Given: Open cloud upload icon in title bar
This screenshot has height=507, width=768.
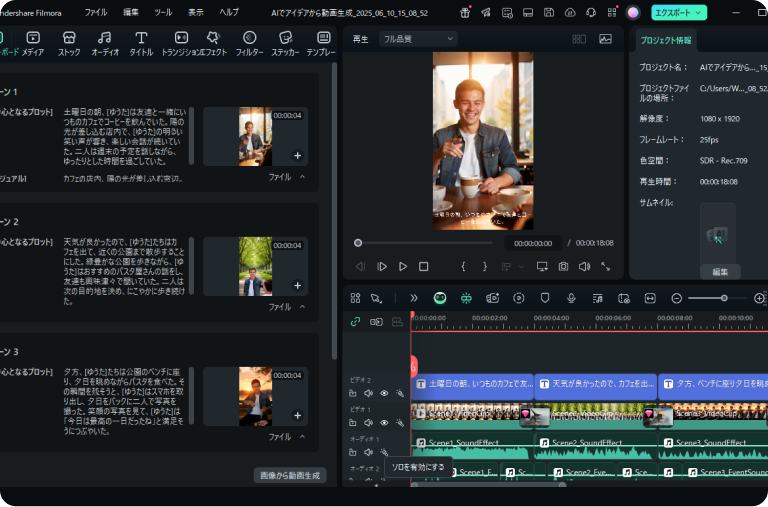Looking at the screenshot, I should (x=570, y=13).
